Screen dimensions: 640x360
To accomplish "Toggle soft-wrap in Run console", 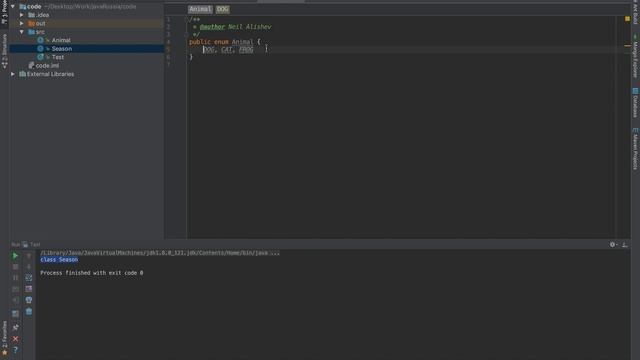I will [x=29, y=278].
